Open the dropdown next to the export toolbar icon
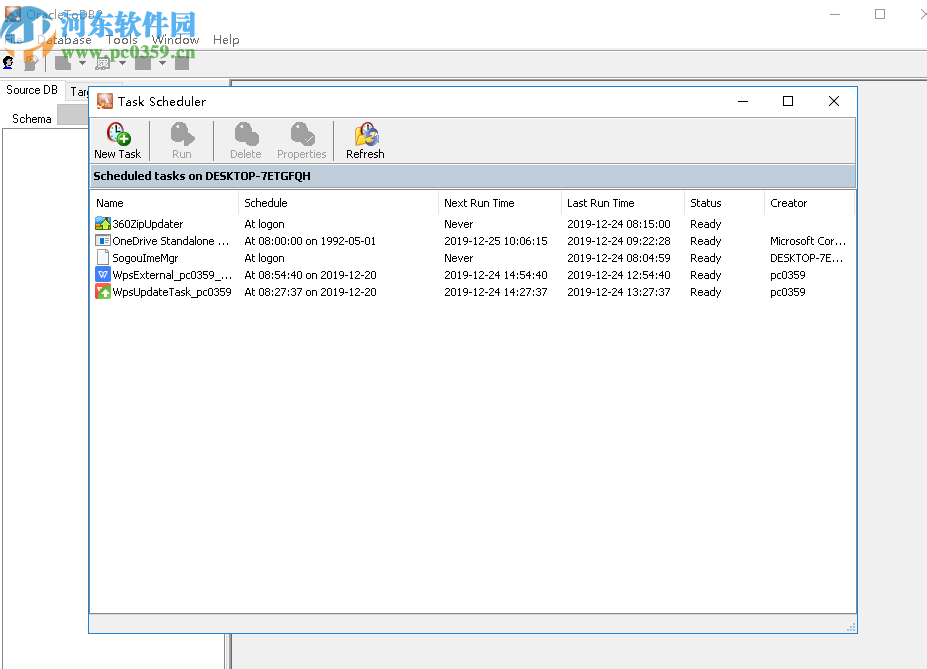The width and height of the screenshot is (927, 669). pos(122,63)
